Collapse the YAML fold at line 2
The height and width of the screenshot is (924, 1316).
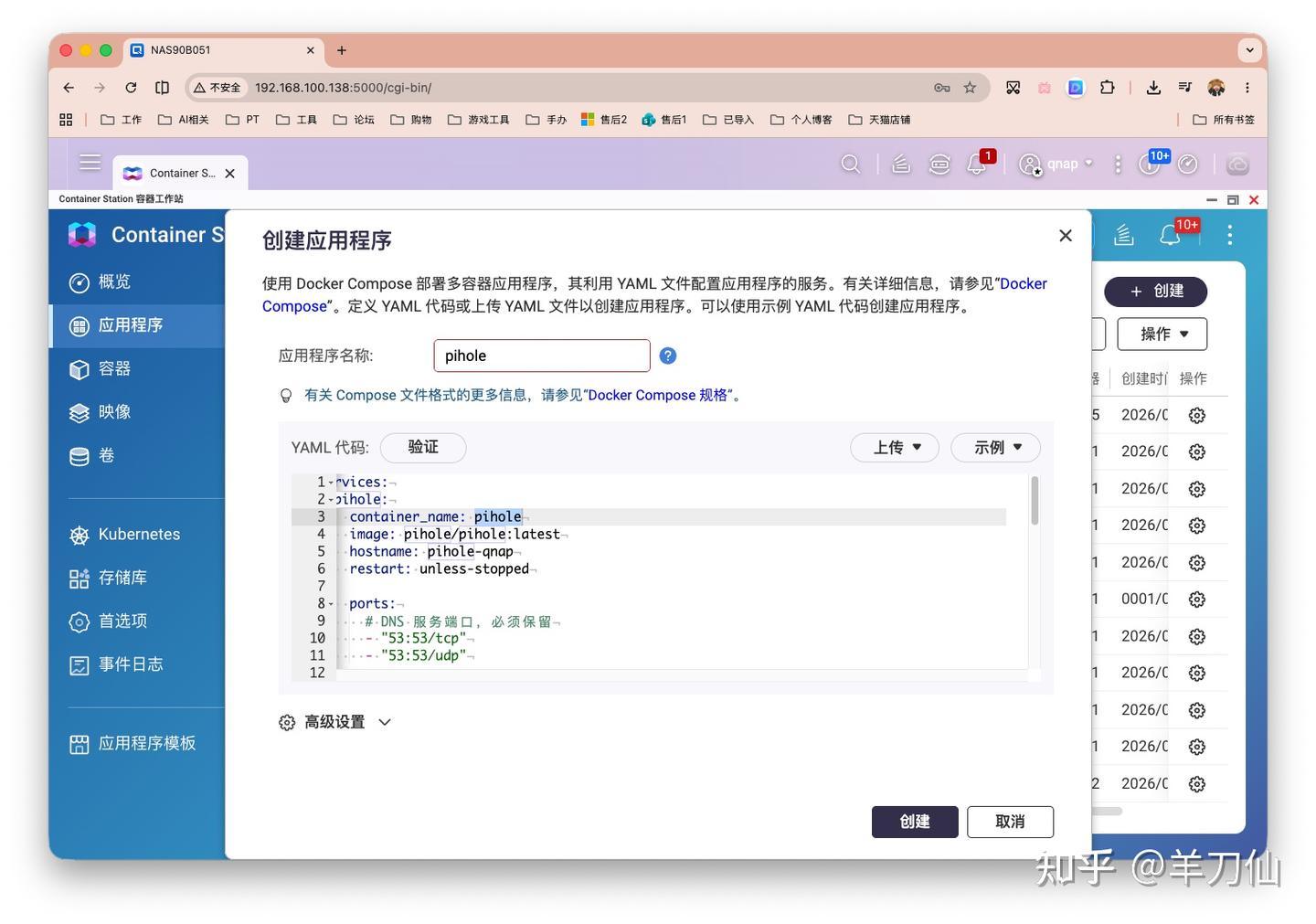coord(331,500)
